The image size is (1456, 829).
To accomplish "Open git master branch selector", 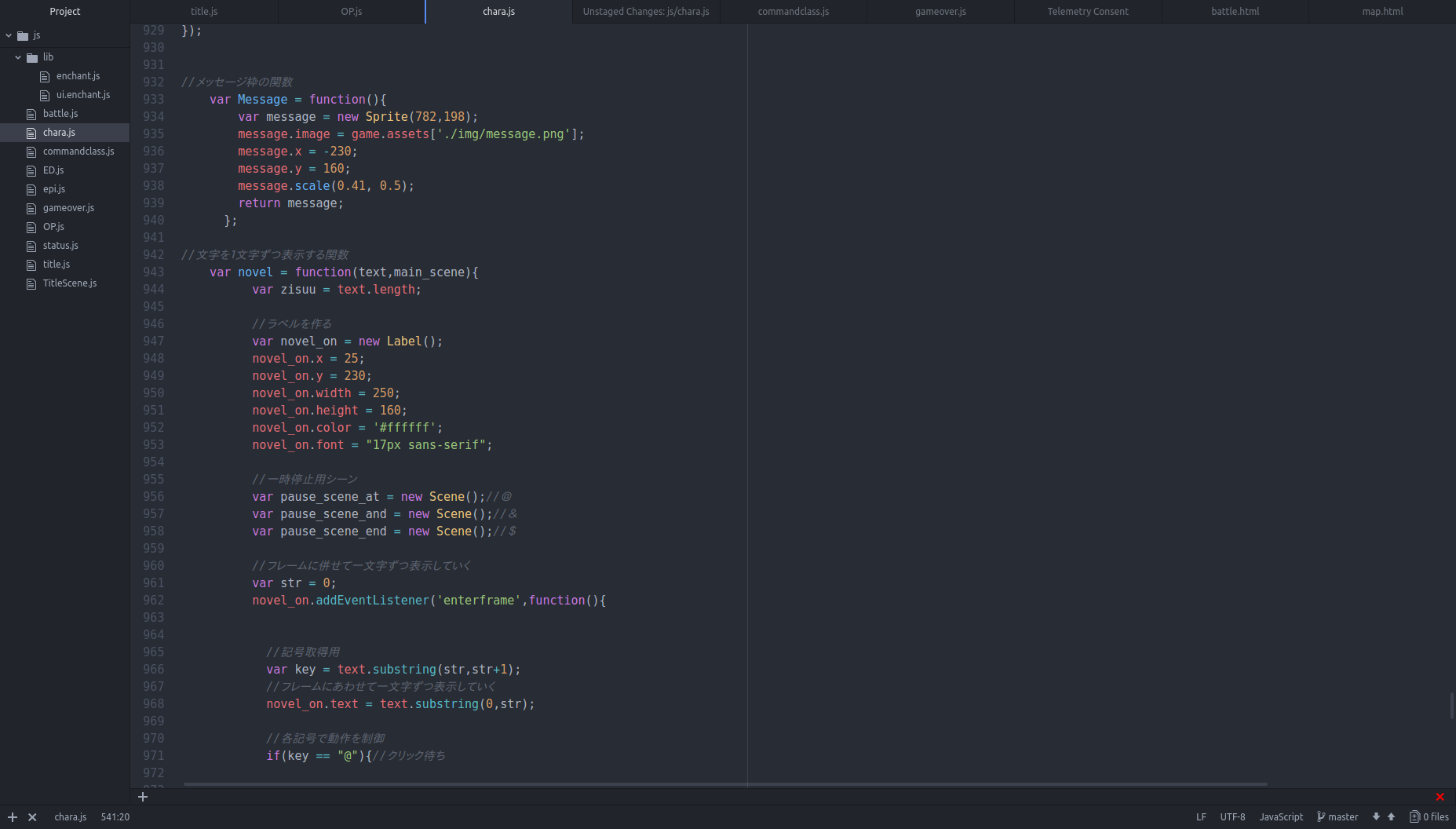I will tap(1337, 817).
